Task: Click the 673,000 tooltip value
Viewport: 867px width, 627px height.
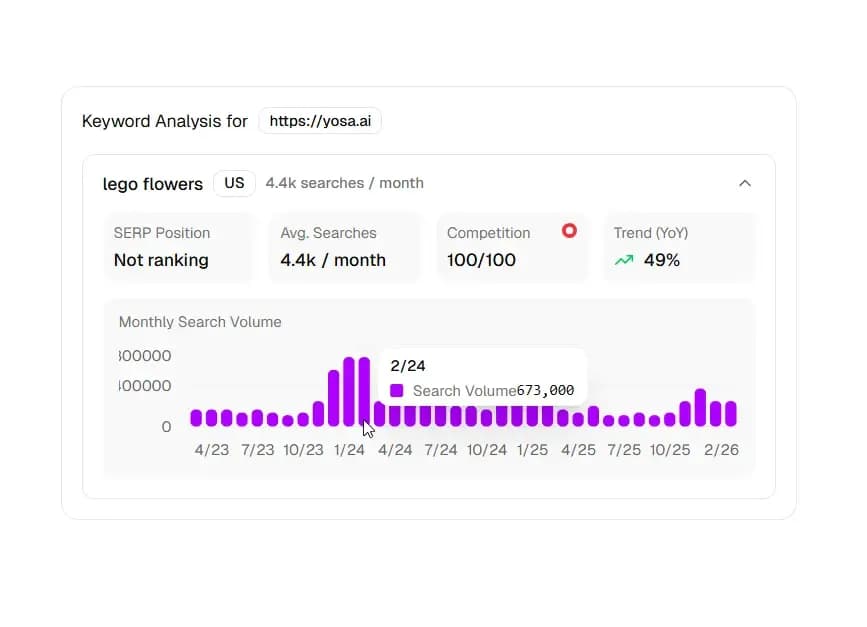Action: click(x=545, y=390)
